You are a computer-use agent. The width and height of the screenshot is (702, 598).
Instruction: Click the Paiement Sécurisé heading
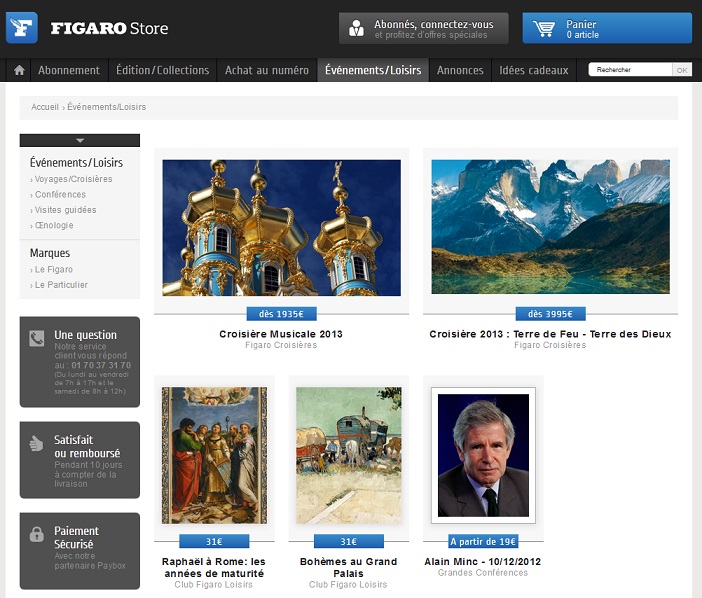(x=77, y=538)
